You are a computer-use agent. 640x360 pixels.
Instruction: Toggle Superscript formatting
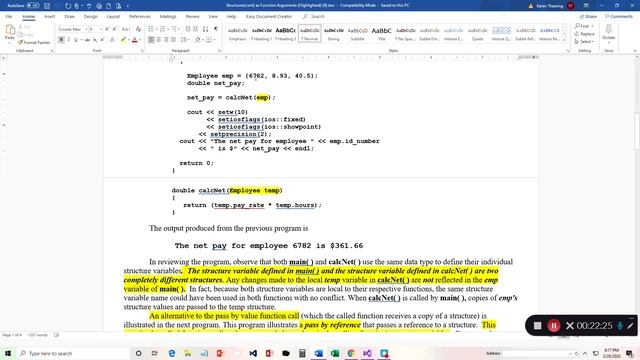point(102,40)
